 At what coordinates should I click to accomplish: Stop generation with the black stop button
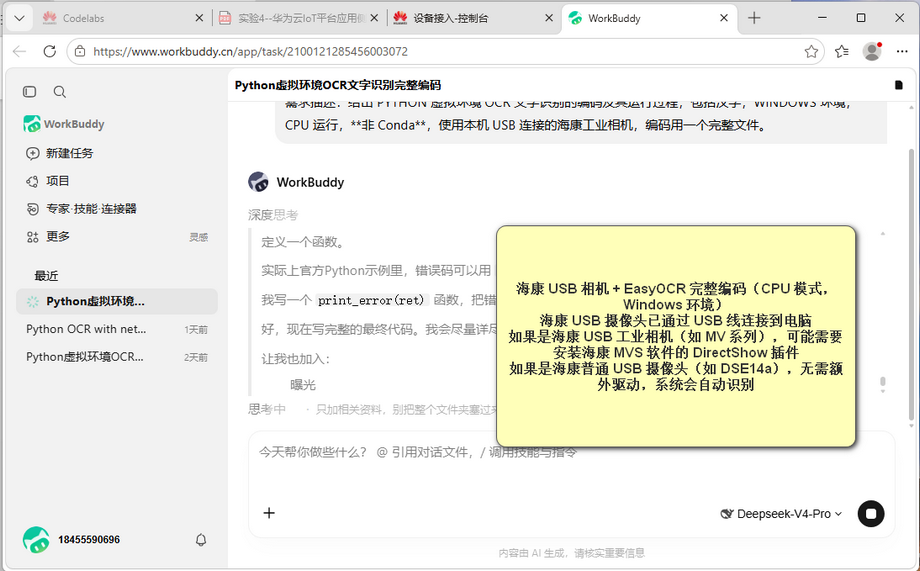click(x=871, y=513)
